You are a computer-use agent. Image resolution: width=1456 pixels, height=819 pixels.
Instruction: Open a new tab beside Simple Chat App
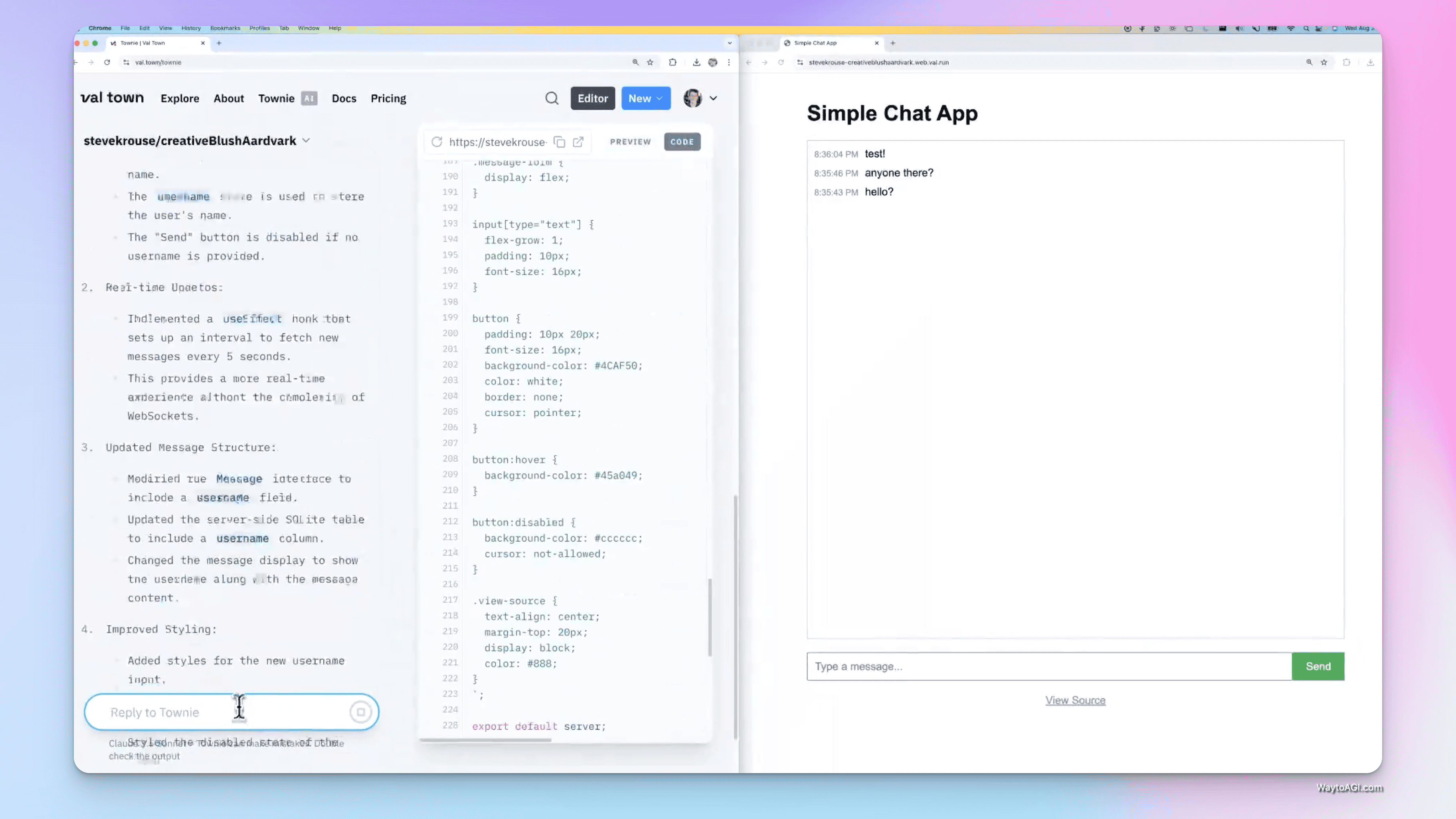[x=892, y=43]
